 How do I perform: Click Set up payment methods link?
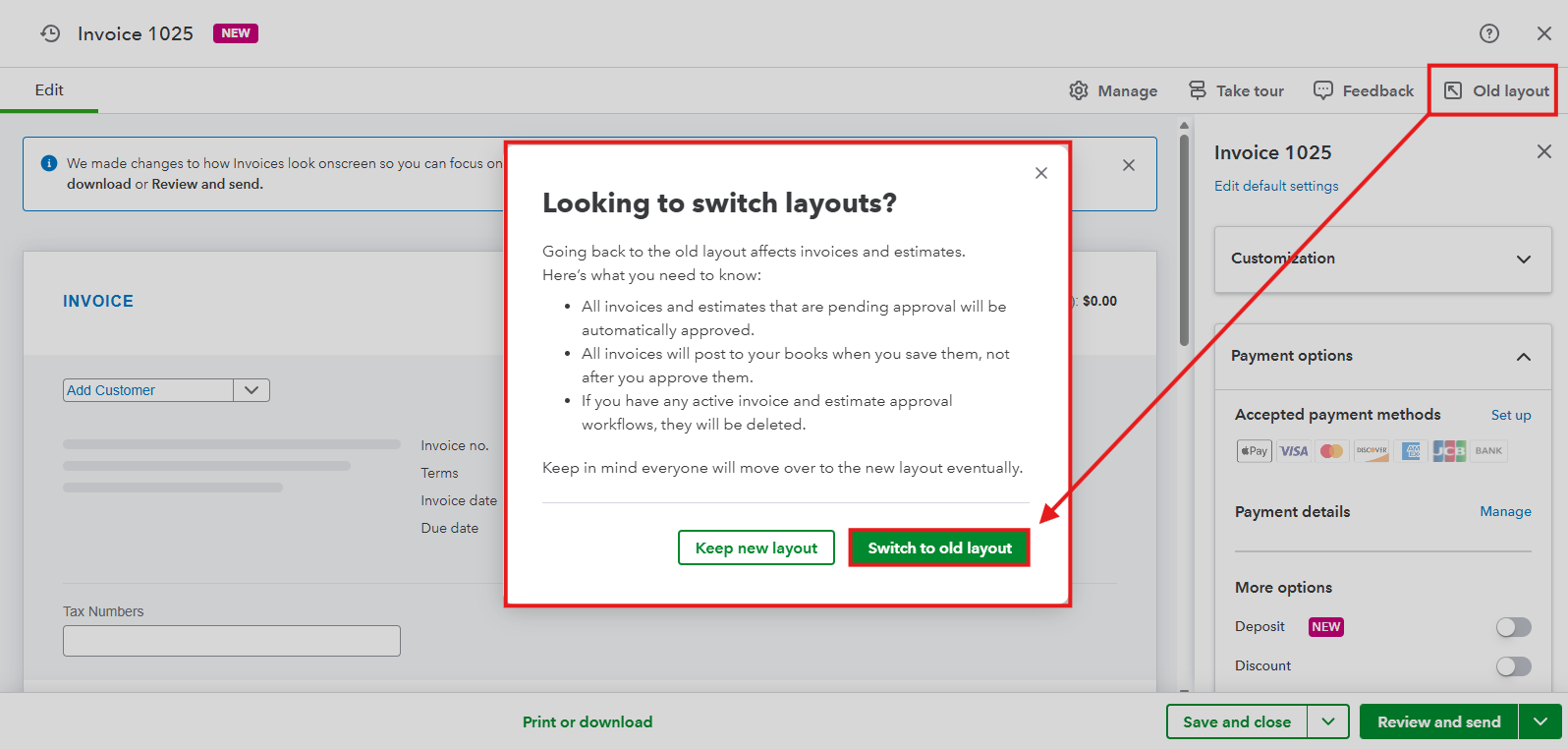click(1511, 415)
